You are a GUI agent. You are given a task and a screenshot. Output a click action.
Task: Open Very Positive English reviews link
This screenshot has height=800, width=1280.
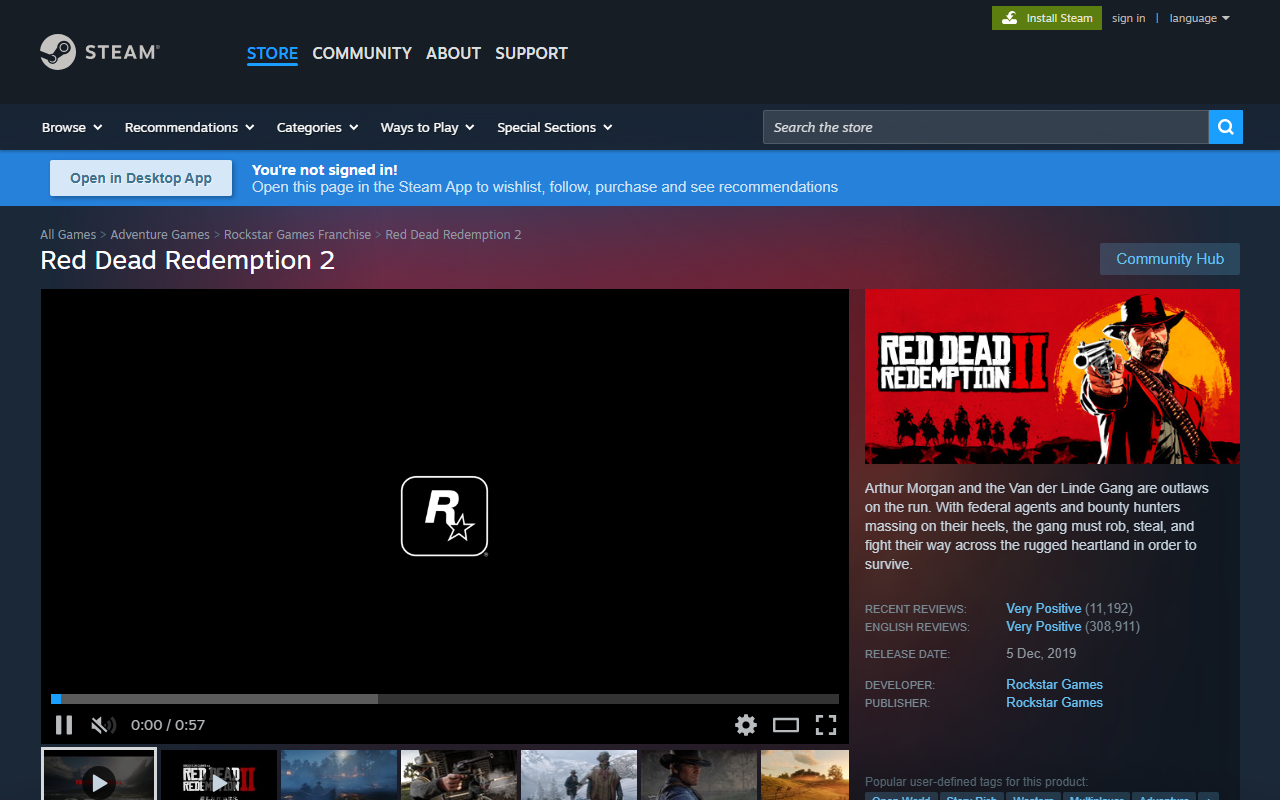point(1043,626)
